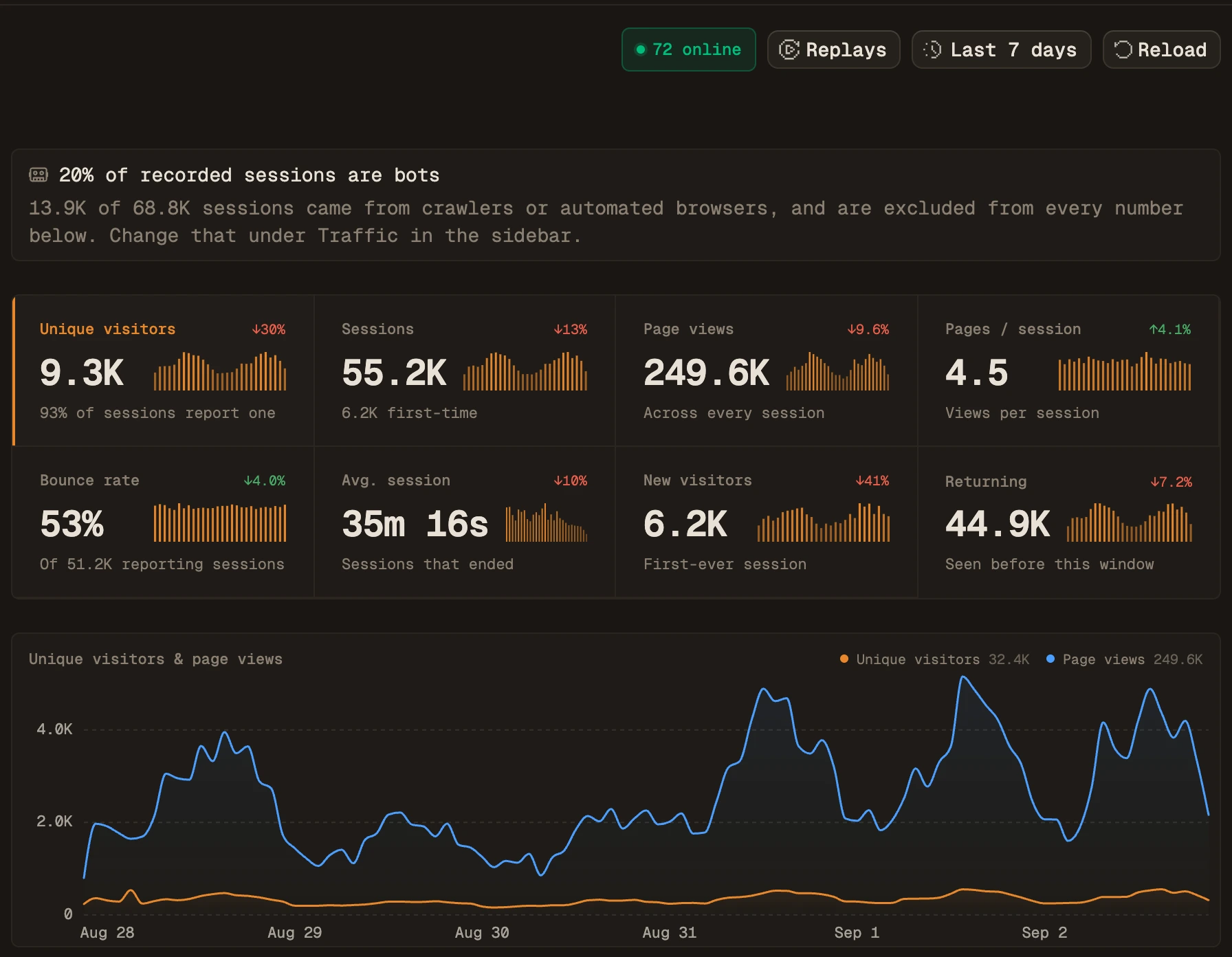
Task: Select the Avg. session metric card
Action: click(465, 522)
